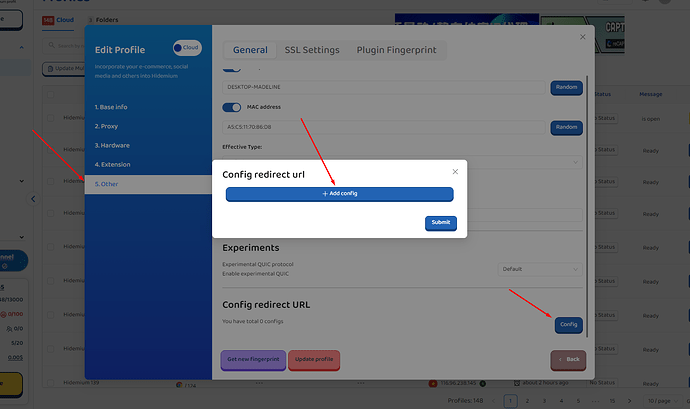
Task: Select the General tab
Action: 250,50
